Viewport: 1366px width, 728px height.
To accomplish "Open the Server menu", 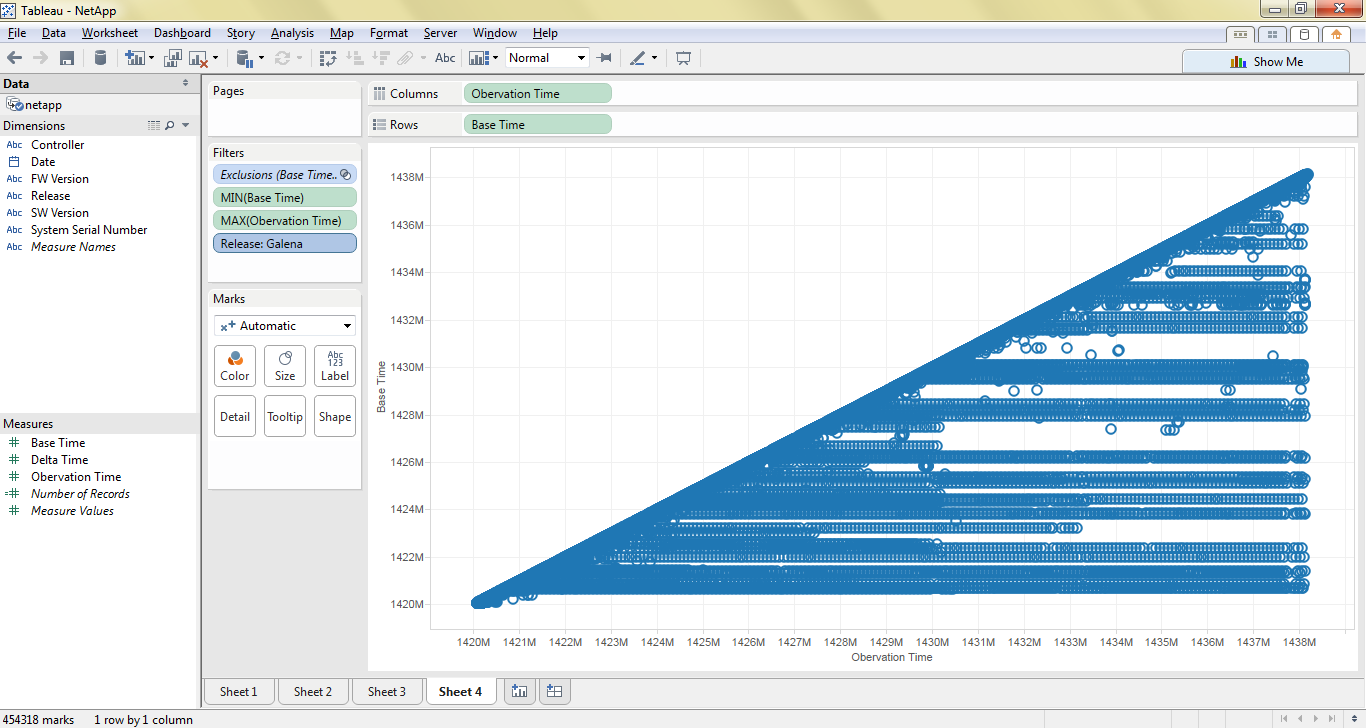I will [440, 33].
